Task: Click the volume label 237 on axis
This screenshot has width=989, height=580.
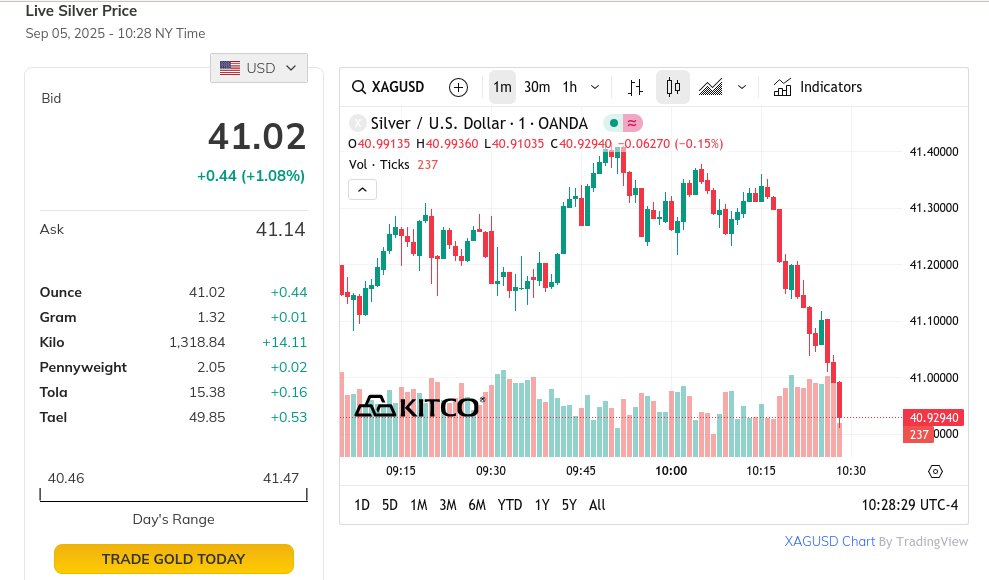Action: click(x=919, y=434)
